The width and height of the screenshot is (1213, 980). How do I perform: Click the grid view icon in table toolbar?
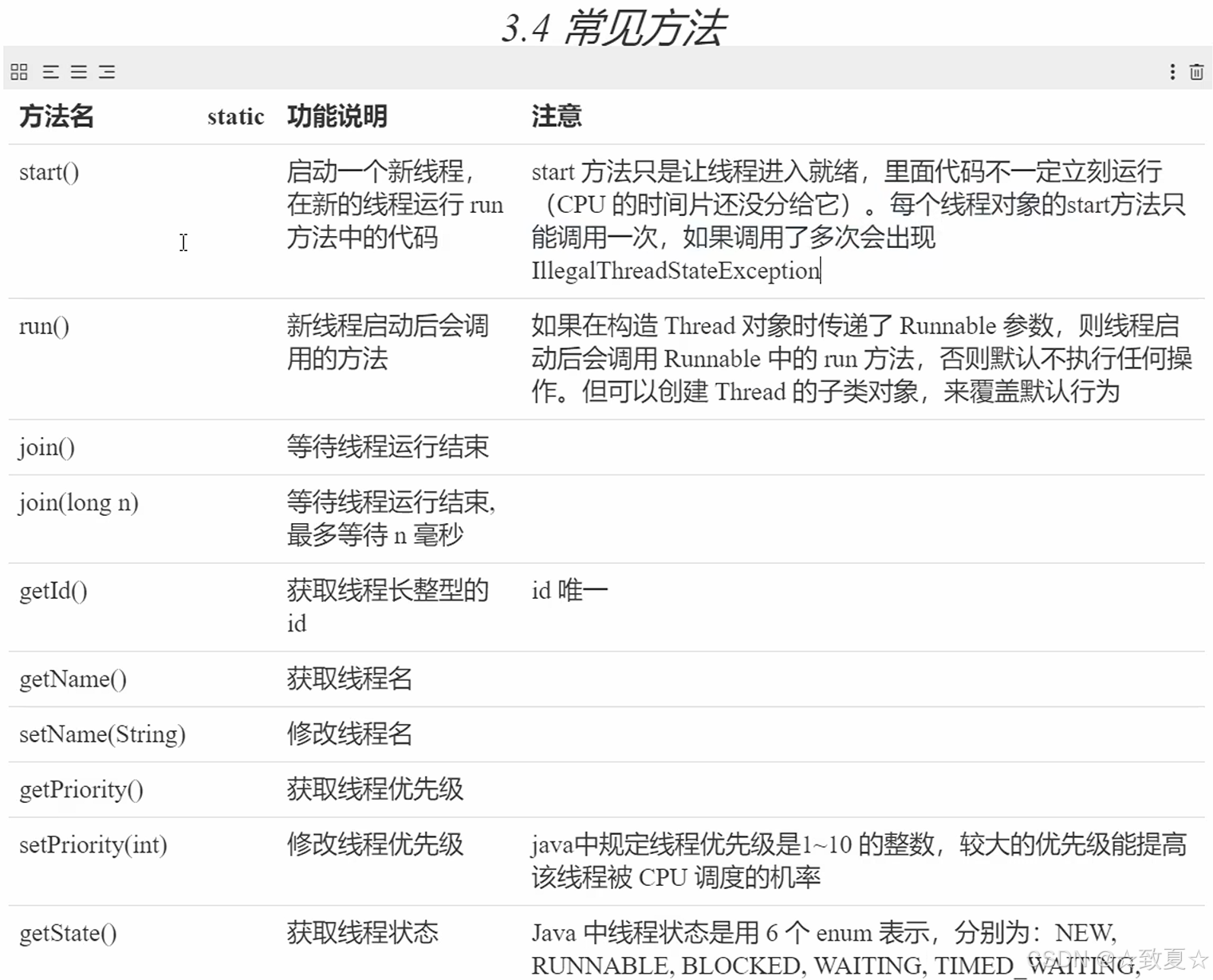click(19, 72)
